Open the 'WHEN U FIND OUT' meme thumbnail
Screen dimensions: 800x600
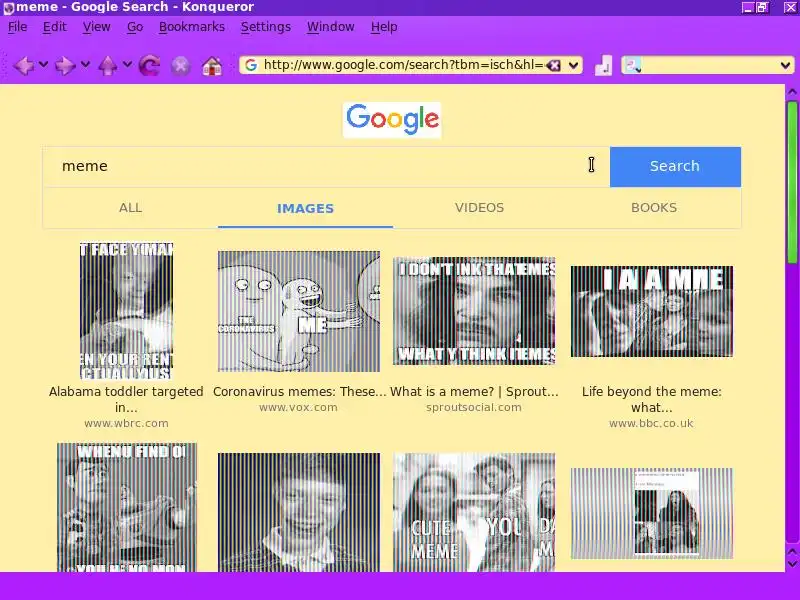[127, 507]
